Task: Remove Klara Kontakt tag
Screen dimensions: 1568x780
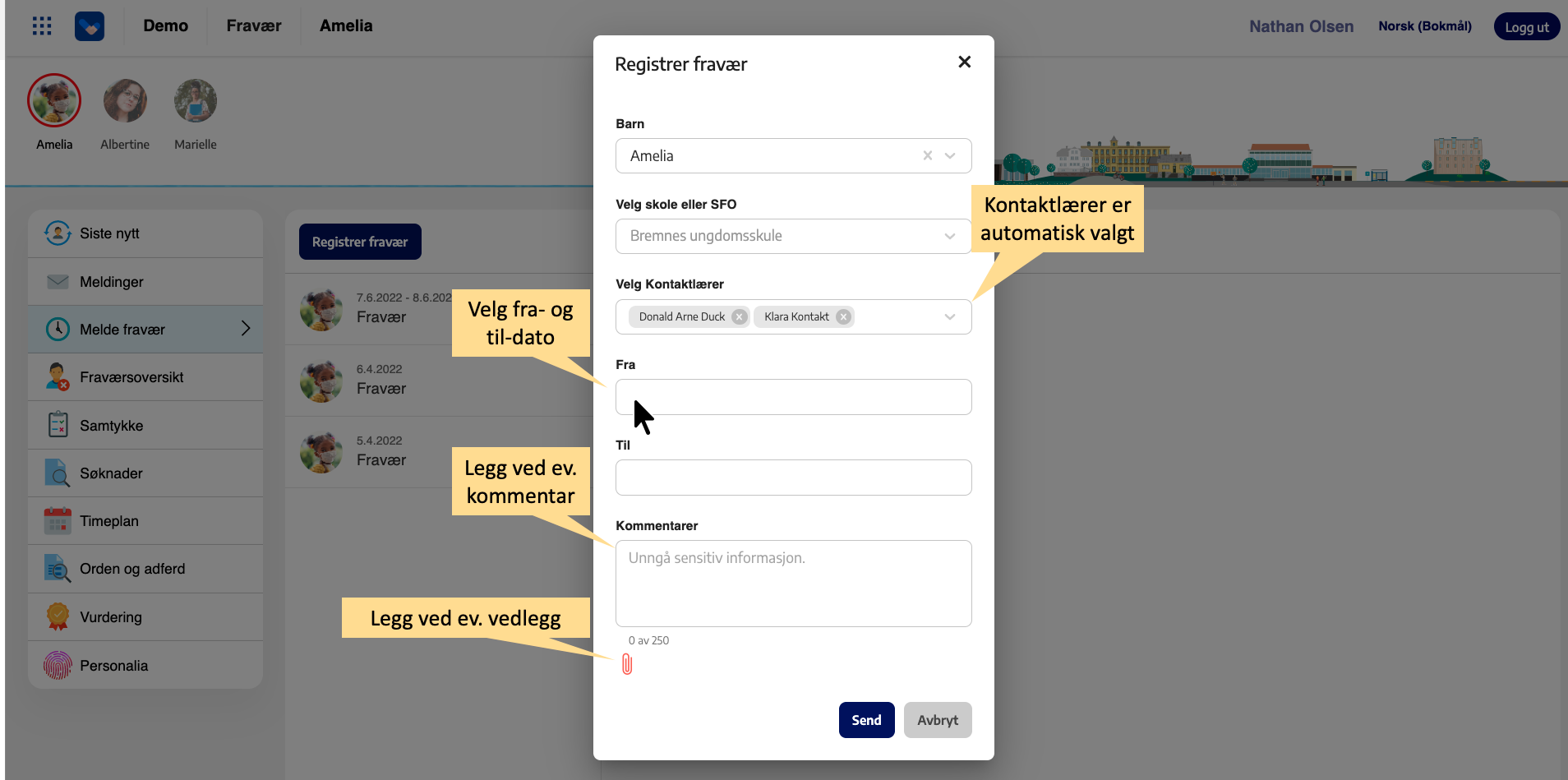Action: [x=843, y=316]
